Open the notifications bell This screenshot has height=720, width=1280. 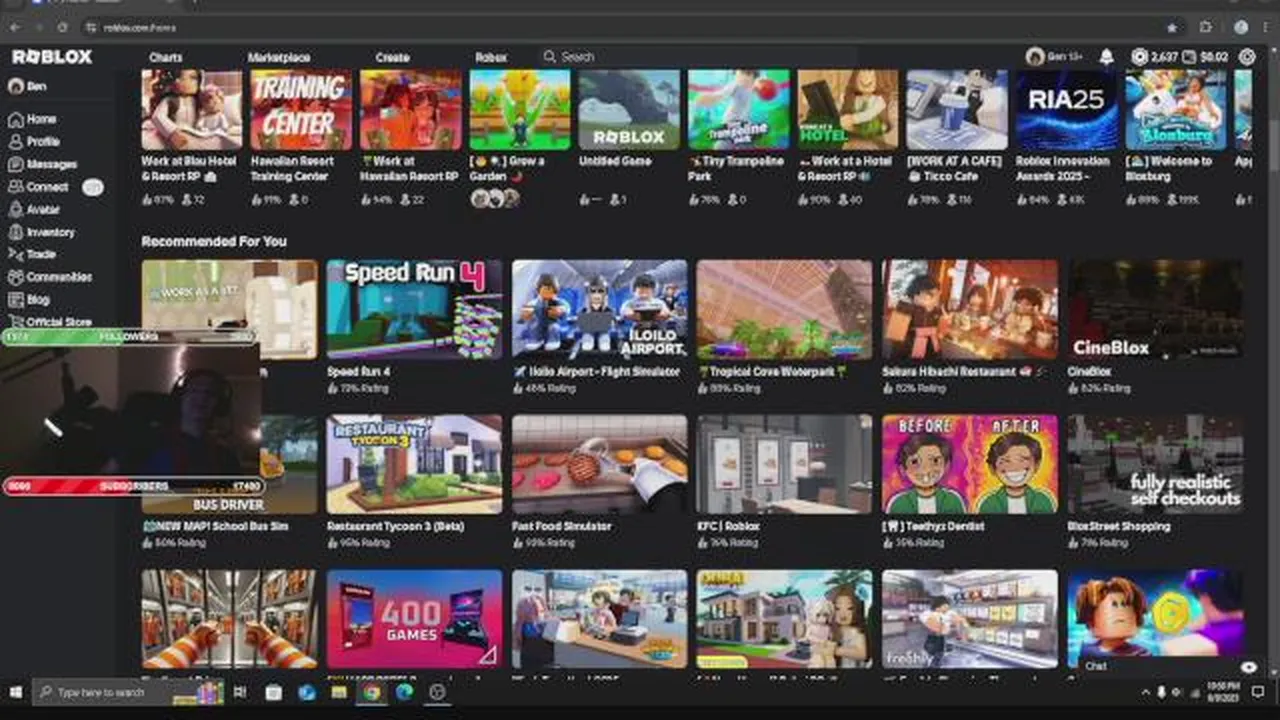tap(1106, 57)
